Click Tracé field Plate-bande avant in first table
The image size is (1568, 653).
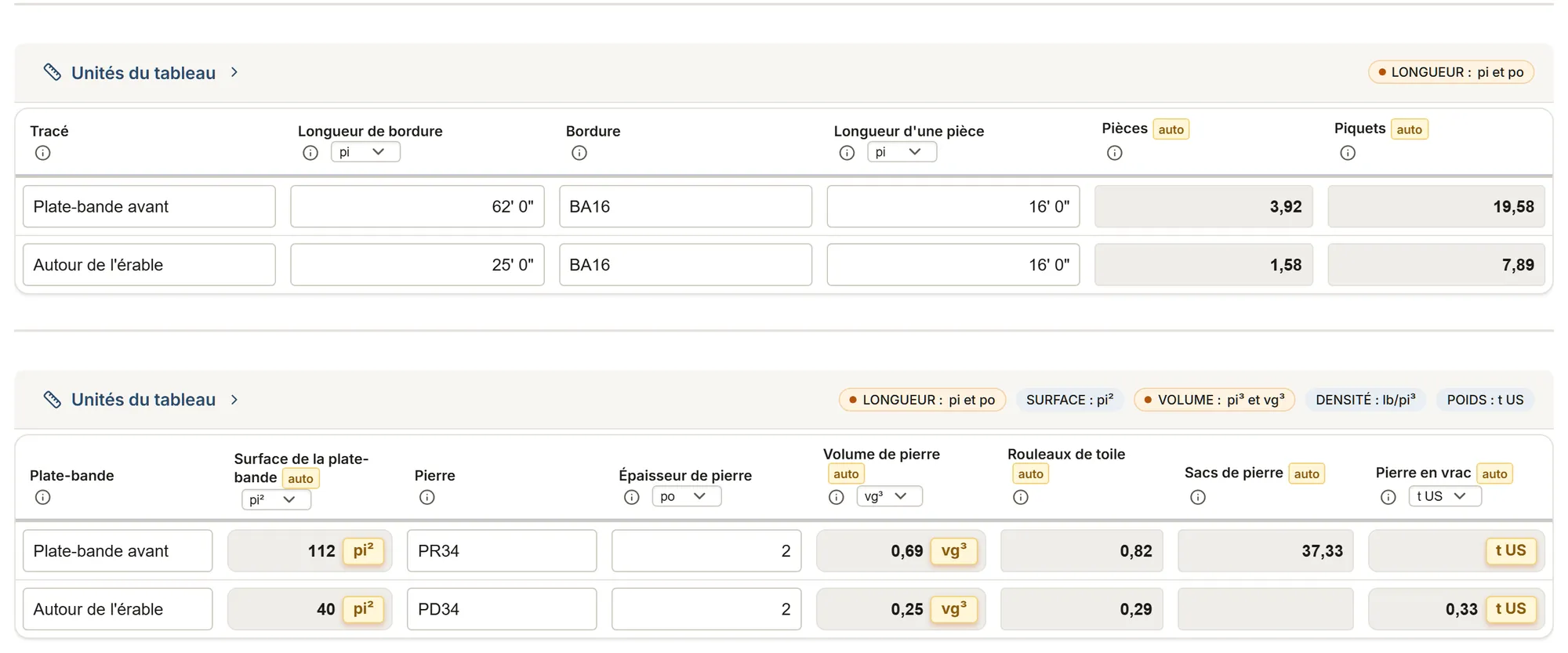[149, 206]
